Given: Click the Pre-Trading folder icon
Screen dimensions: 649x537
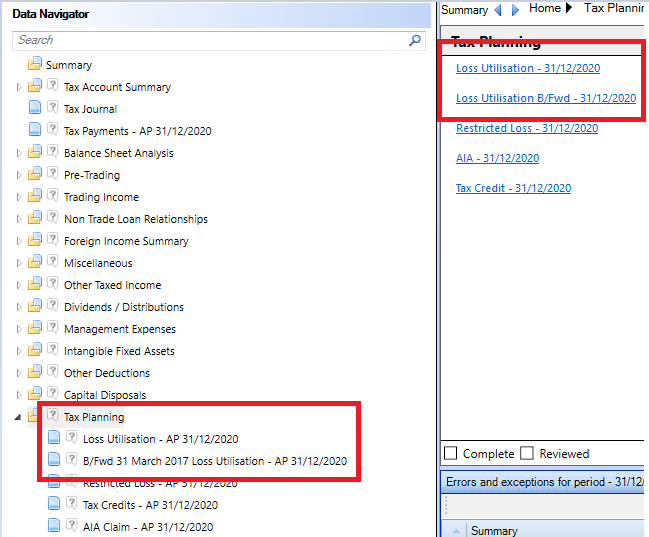Looking at the screenshot, I should click(35, 173).
